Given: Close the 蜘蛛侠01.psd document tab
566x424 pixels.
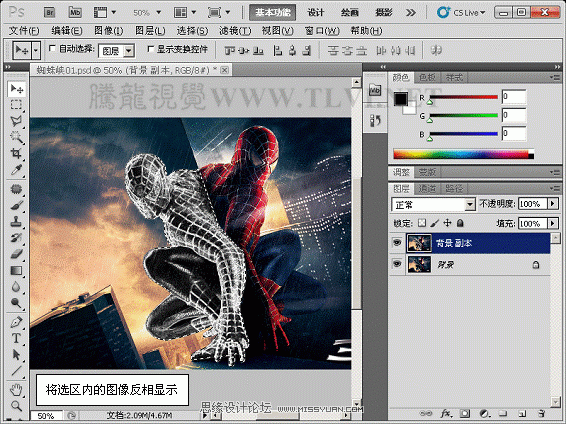Looking at the screenshot, I should click(225, 70).
